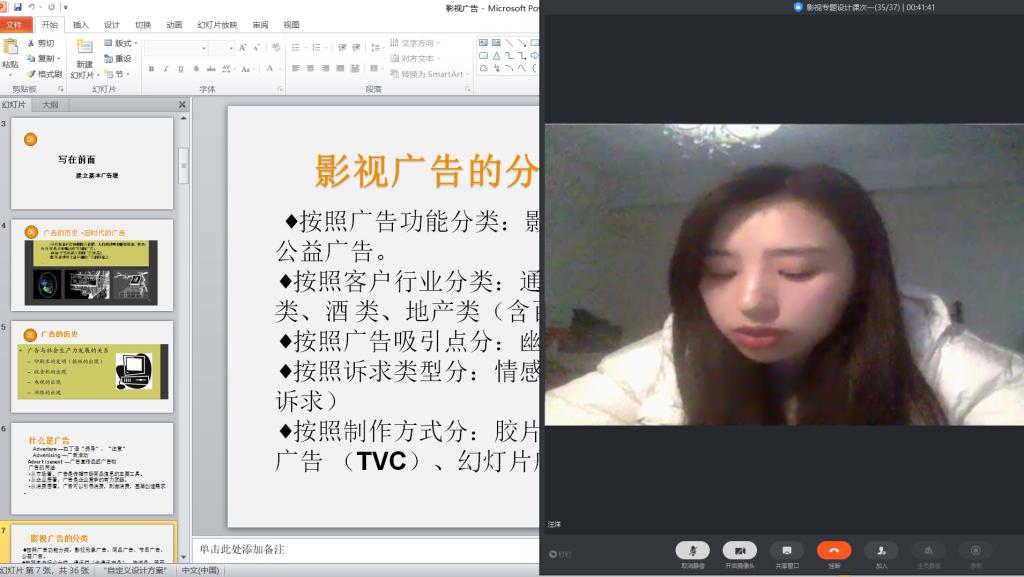Click the line spacing icon

376,48
